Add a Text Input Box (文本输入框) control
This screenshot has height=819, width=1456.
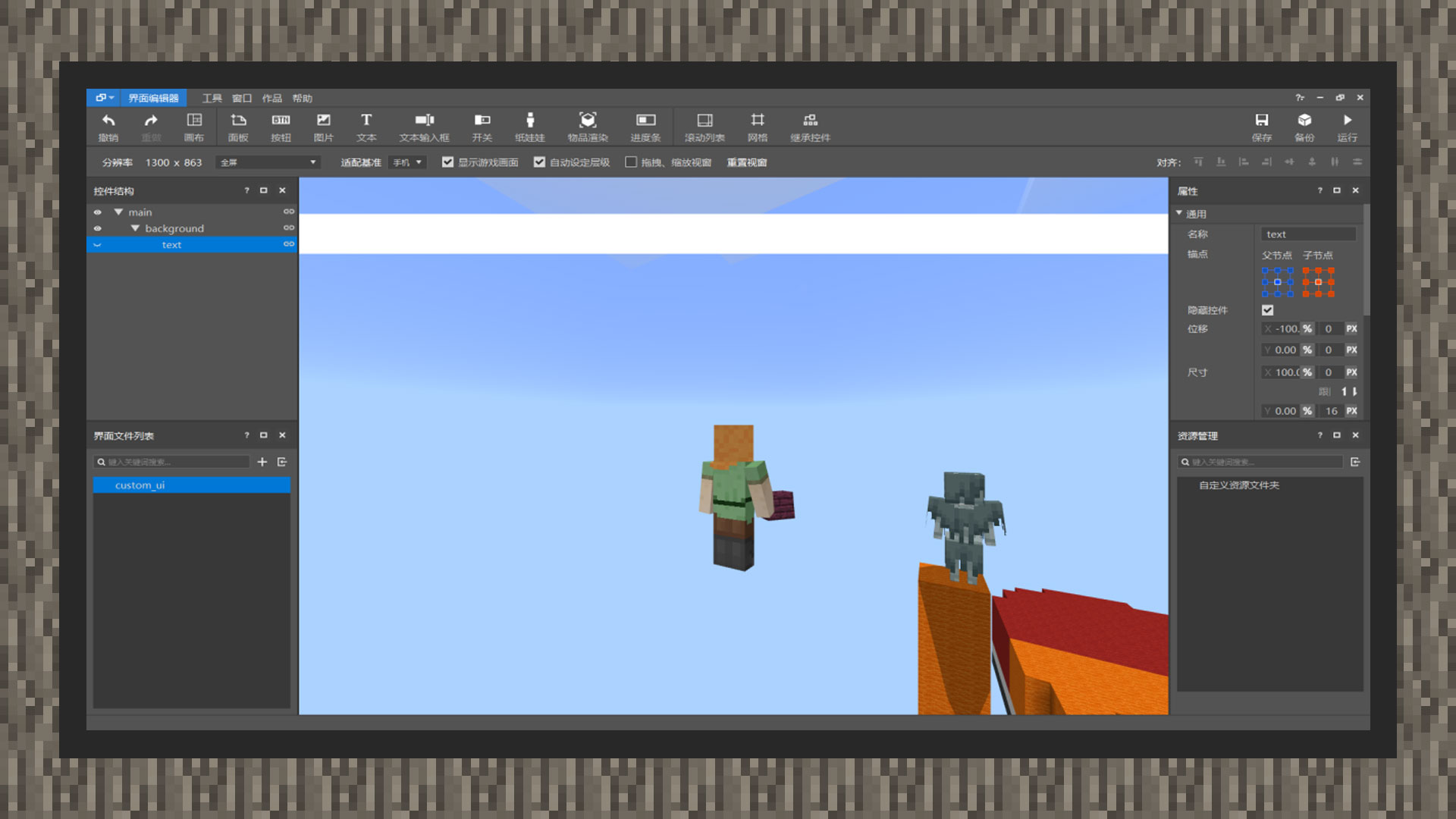point(425,127)
